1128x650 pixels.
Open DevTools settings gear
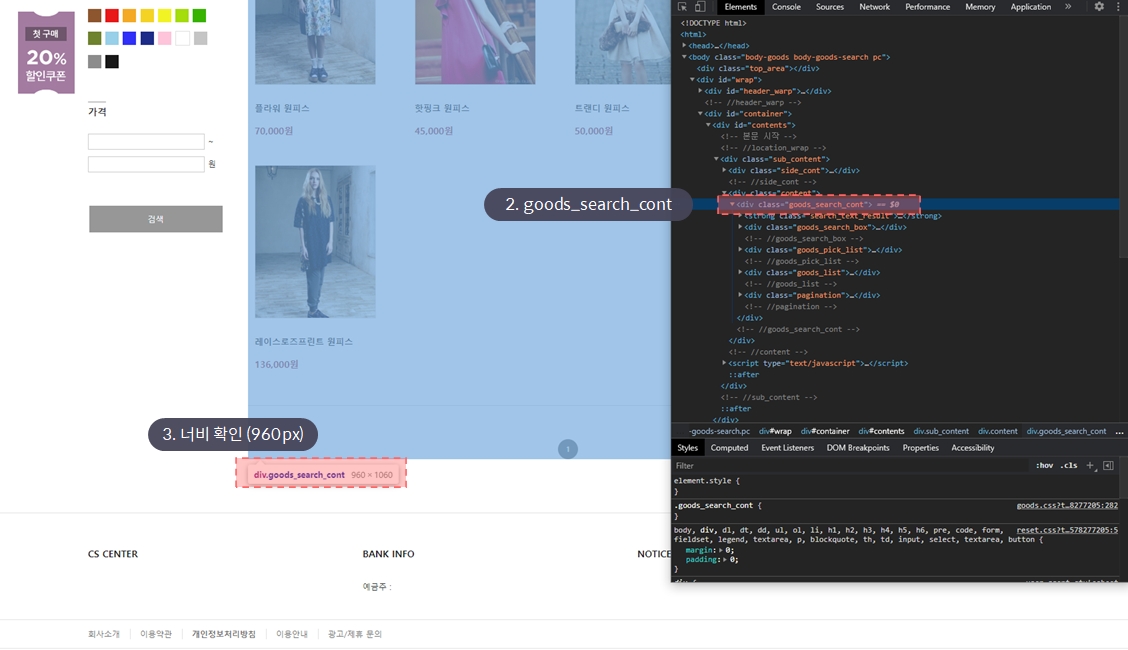(x=1099, y=7)
